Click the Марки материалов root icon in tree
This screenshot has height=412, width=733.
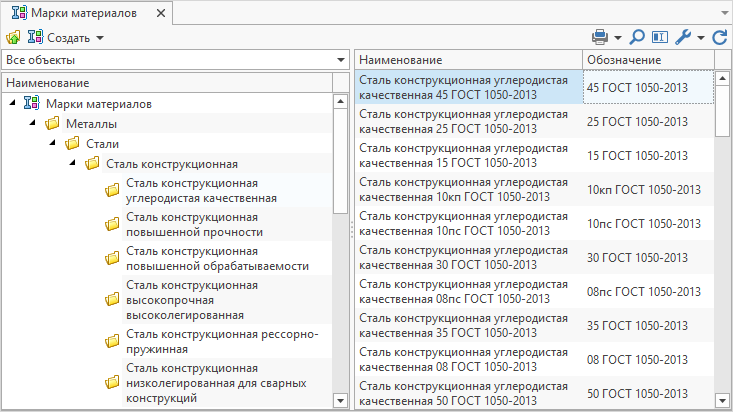(x=31, y=103)
